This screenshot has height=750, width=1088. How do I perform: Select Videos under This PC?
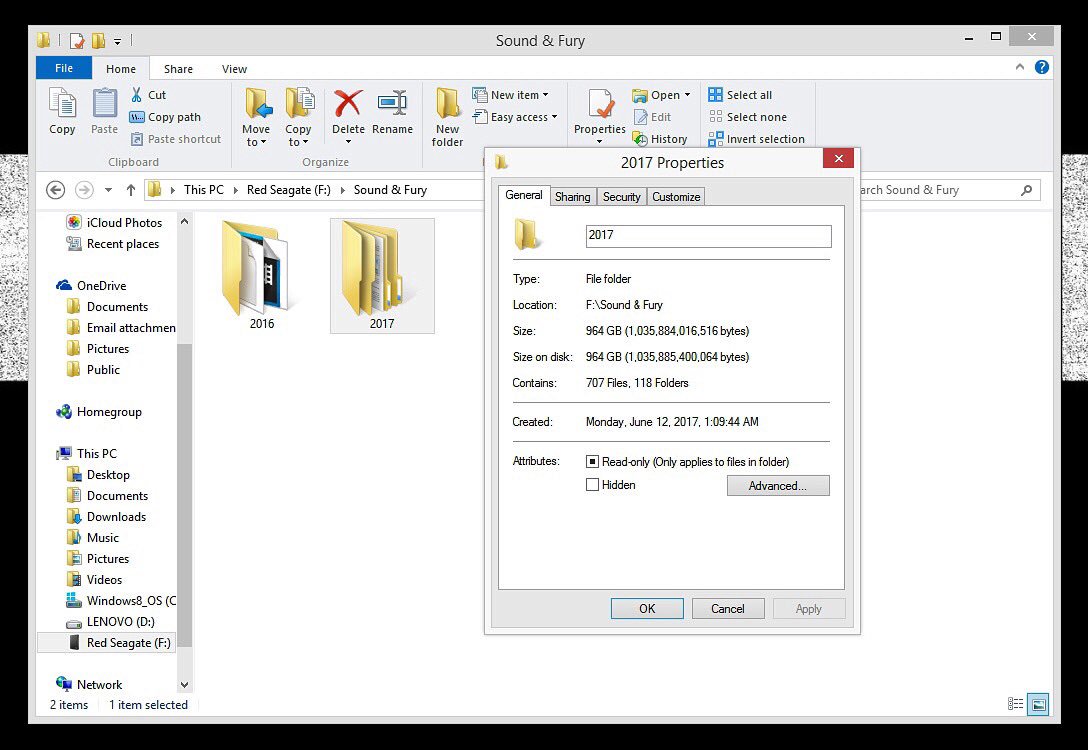coord(94,579)
